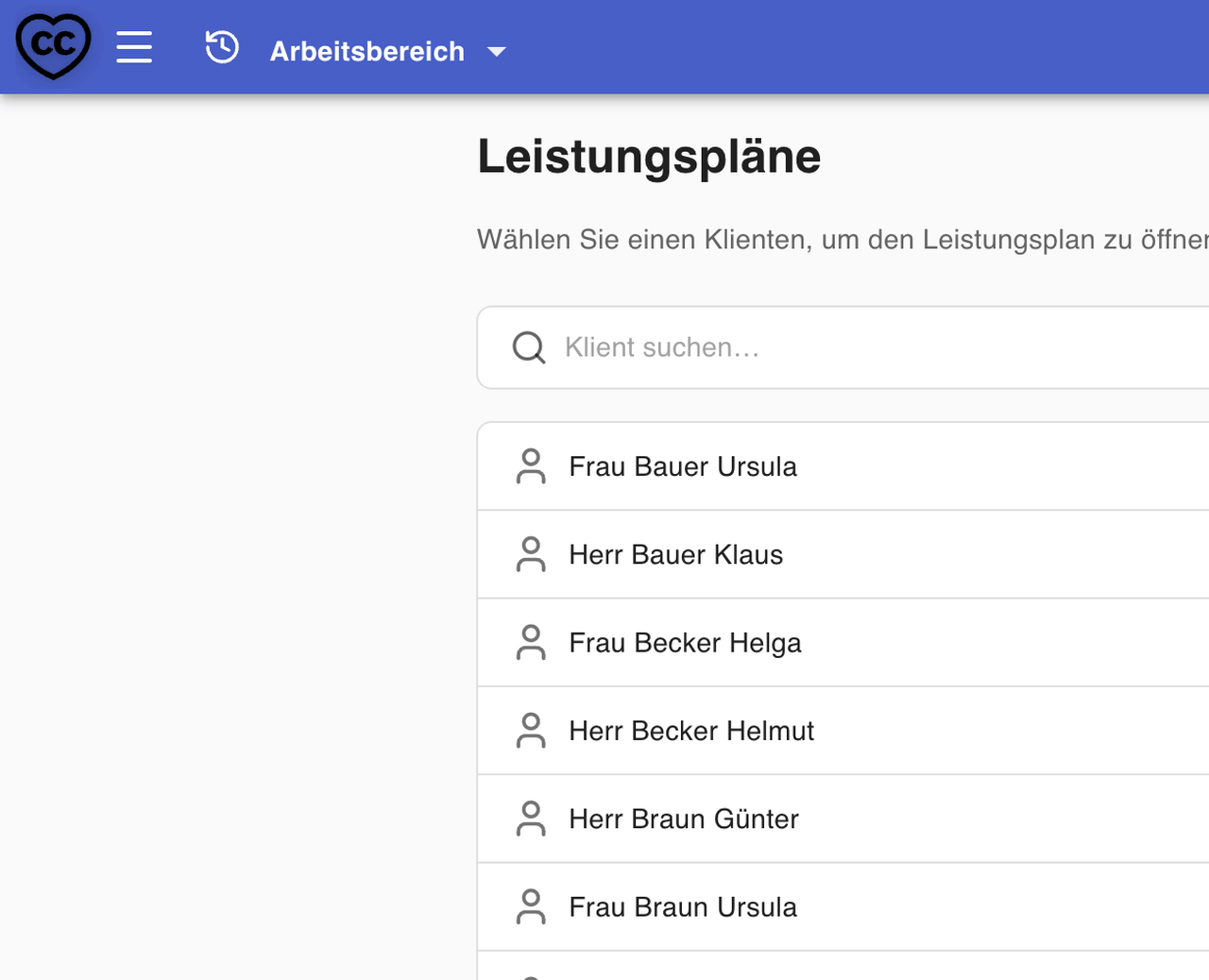Open Herr Becker Helmut's entry
Screen dimensions: 1209x980
coord(843,731)
